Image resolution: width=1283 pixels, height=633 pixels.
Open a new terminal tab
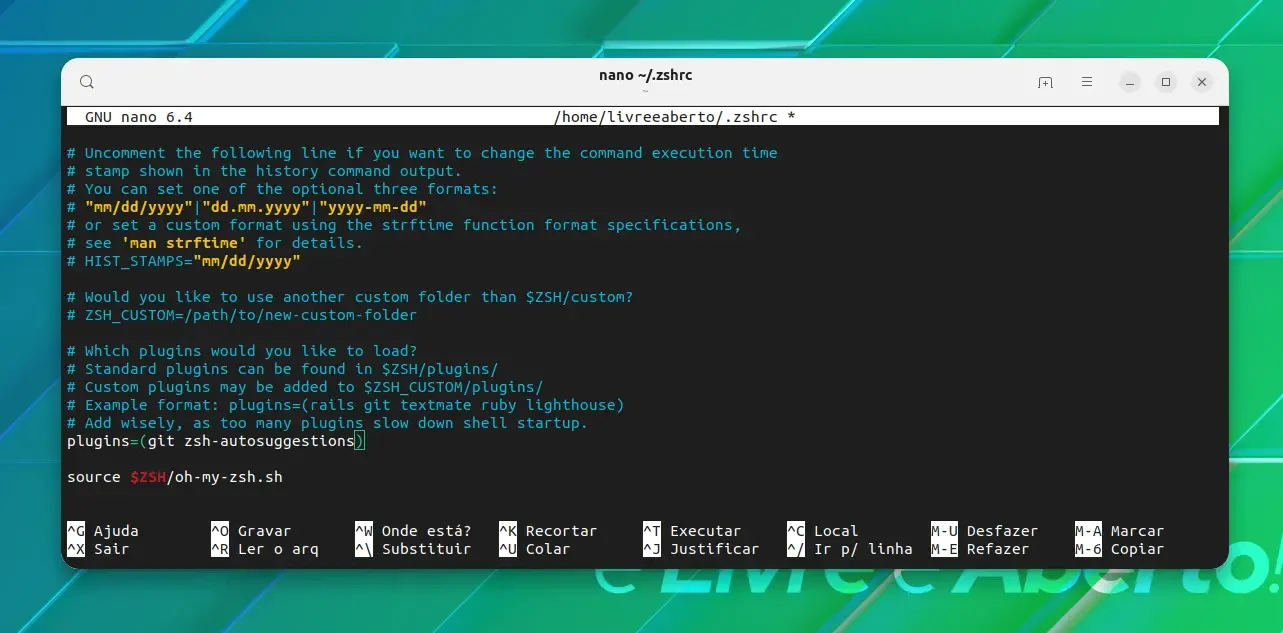[x=1045, y=82]
